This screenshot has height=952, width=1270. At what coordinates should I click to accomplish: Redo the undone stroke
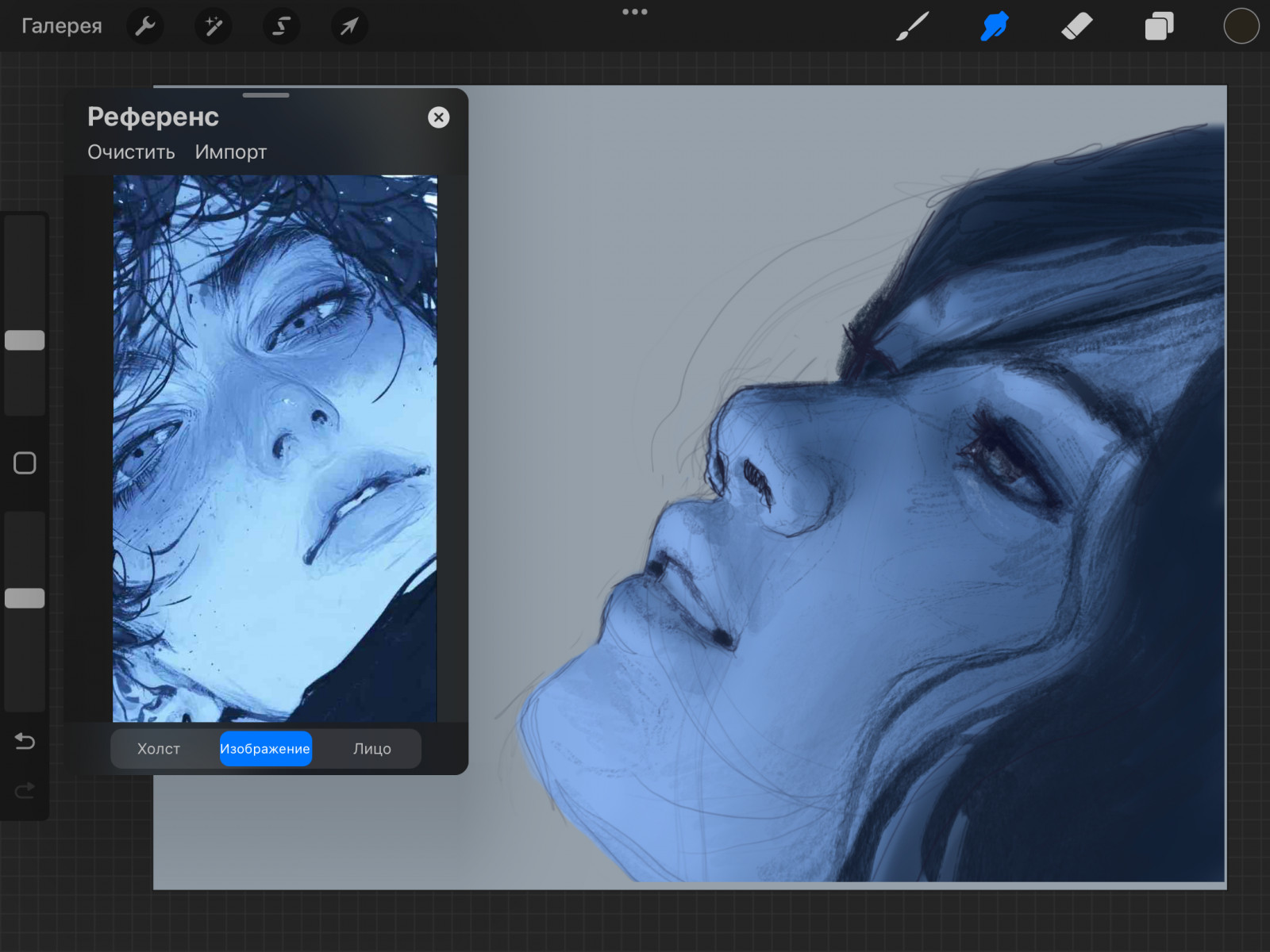pyautogui.click(x=25, y=790)
